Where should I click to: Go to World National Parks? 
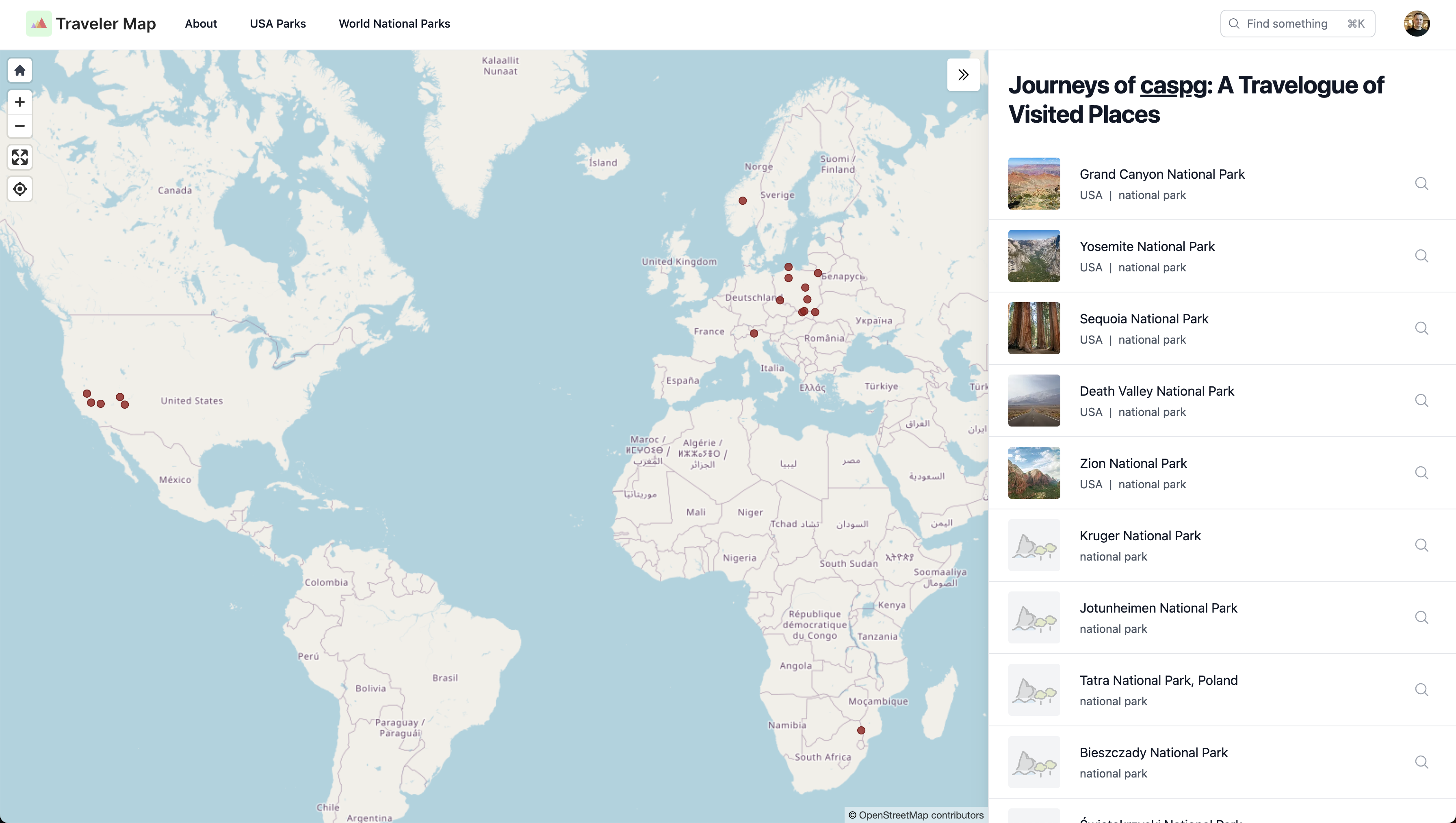click(394, 24)
